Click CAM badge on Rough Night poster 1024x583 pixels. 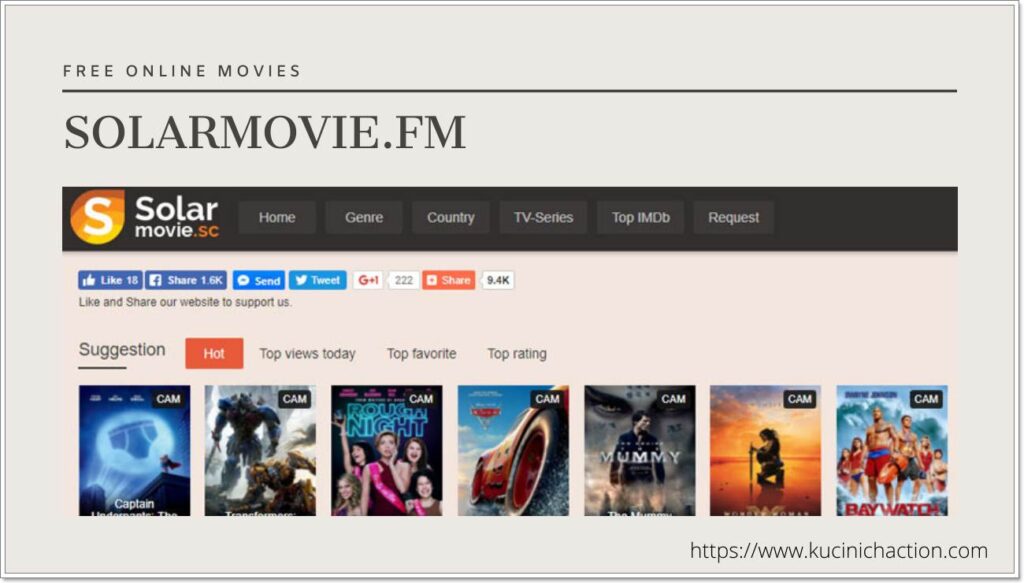click(x=421, y=399)
